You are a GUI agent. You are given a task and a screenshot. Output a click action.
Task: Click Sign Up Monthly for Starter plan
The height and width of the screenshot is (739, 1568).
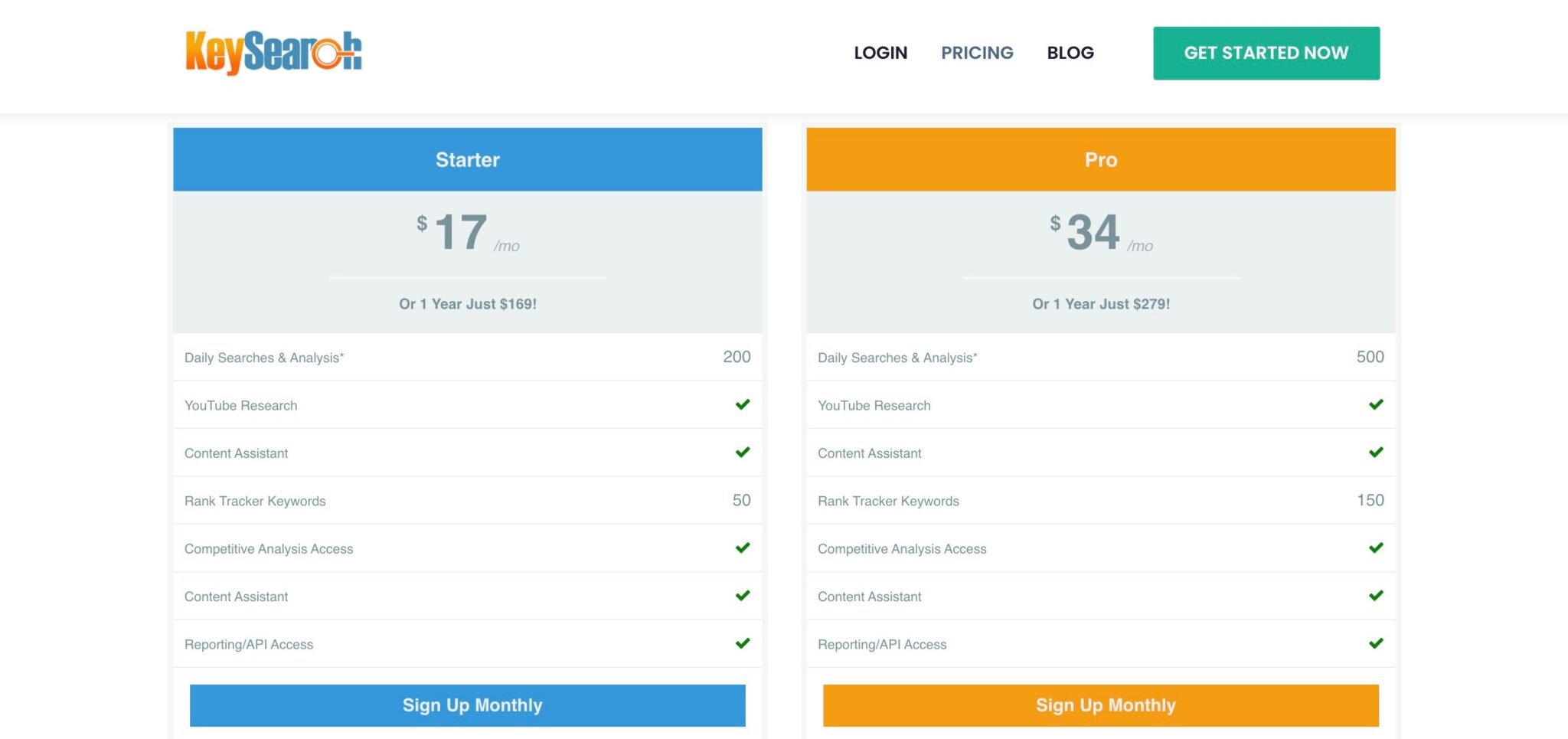tap(468, 705)
